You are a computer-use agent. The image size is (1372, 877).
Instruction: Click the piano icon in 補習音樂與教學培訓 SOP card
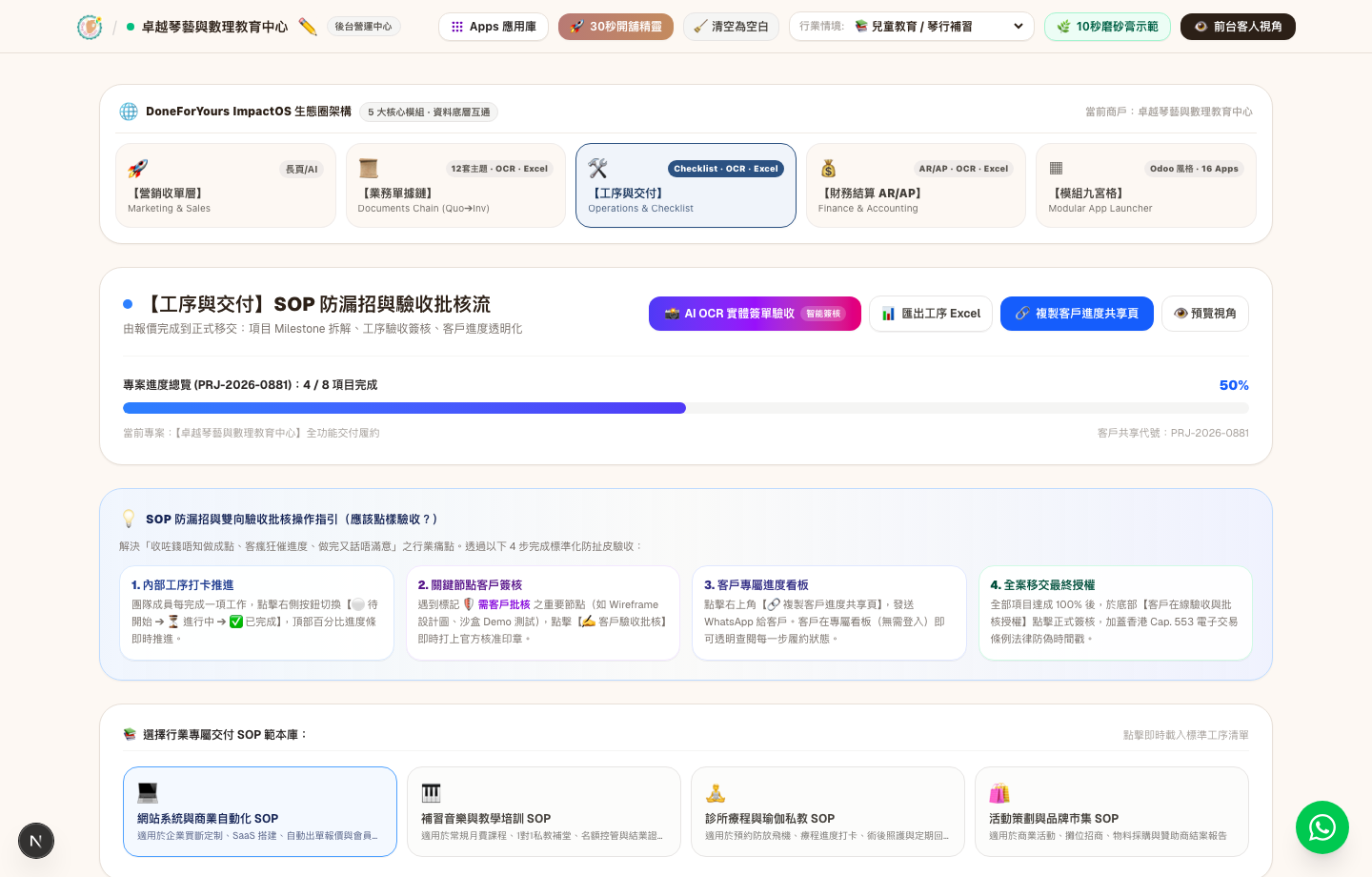(432, 792)
